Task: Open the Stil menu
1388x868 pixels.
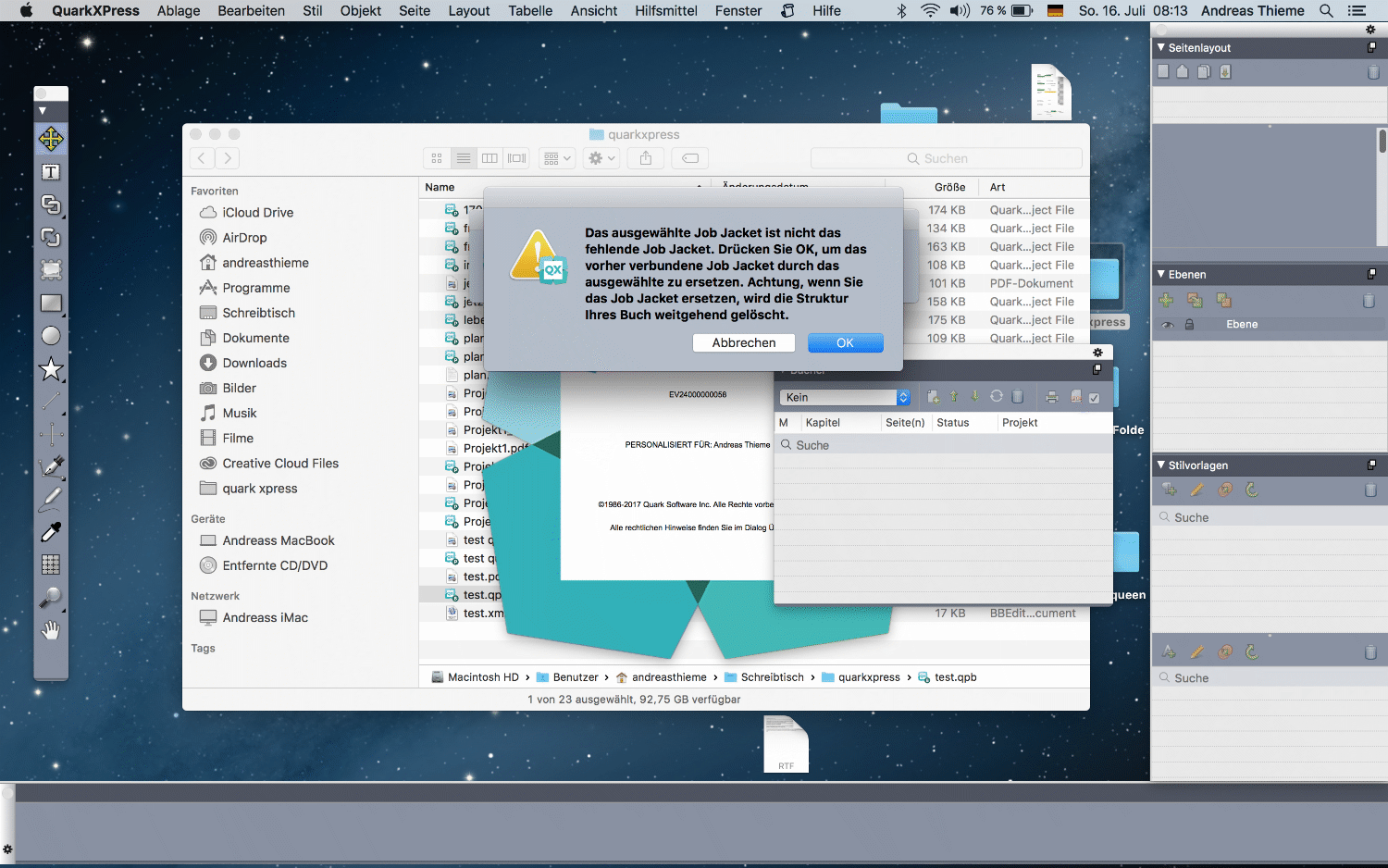Action: (x=313, y=10)
